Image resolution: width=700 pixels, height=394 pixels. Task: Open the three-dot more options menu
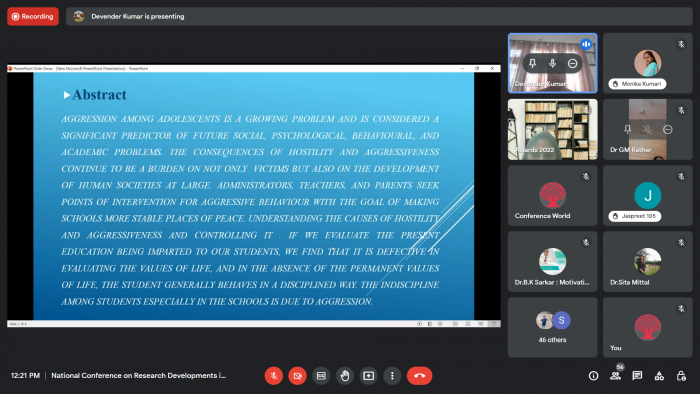392,376
